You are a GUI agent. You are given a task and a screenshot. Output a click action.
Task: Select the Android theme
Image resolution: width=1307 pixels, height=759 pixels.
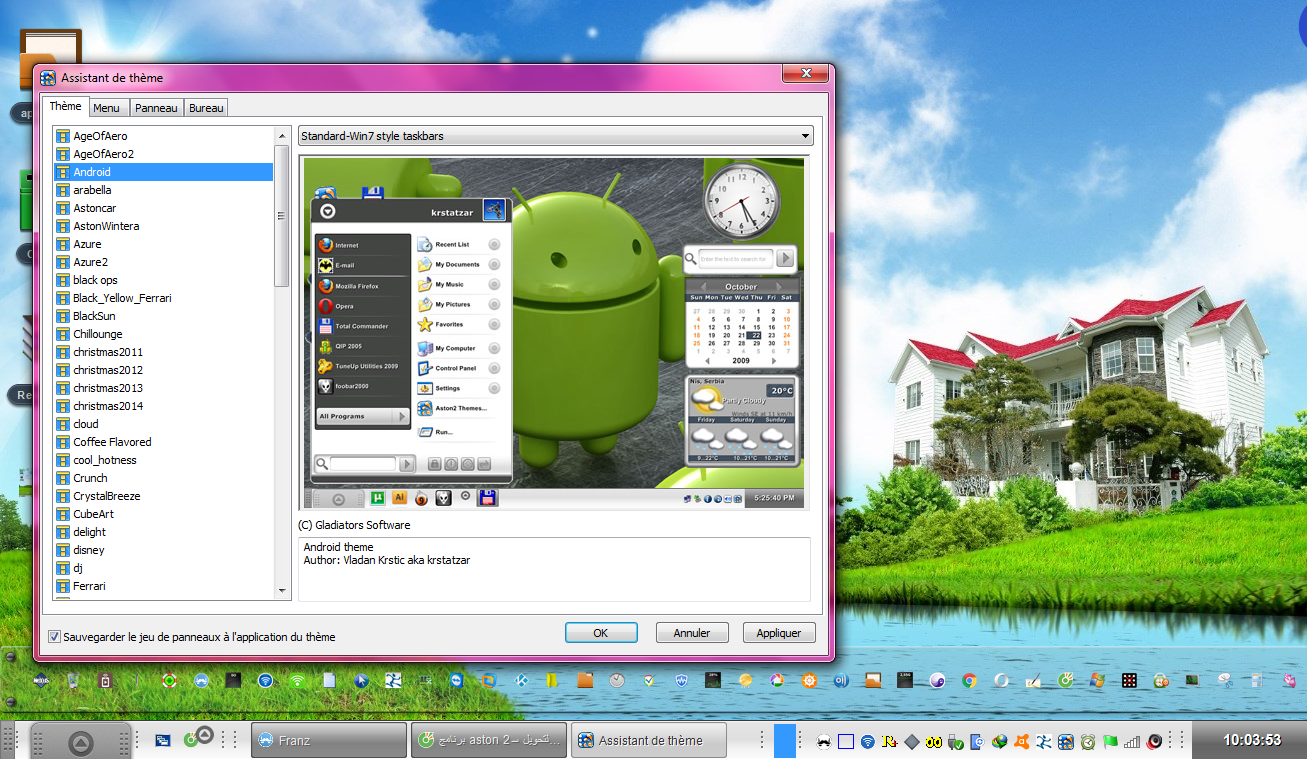click(x=164, y=172)
